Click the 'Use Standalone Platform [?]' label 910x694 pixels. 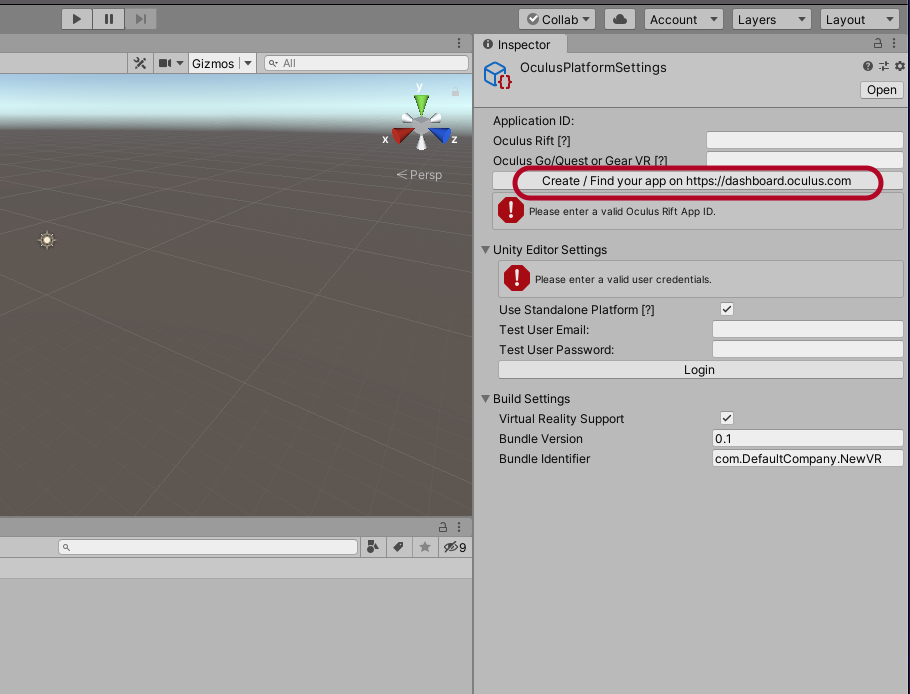coord(576,310)
